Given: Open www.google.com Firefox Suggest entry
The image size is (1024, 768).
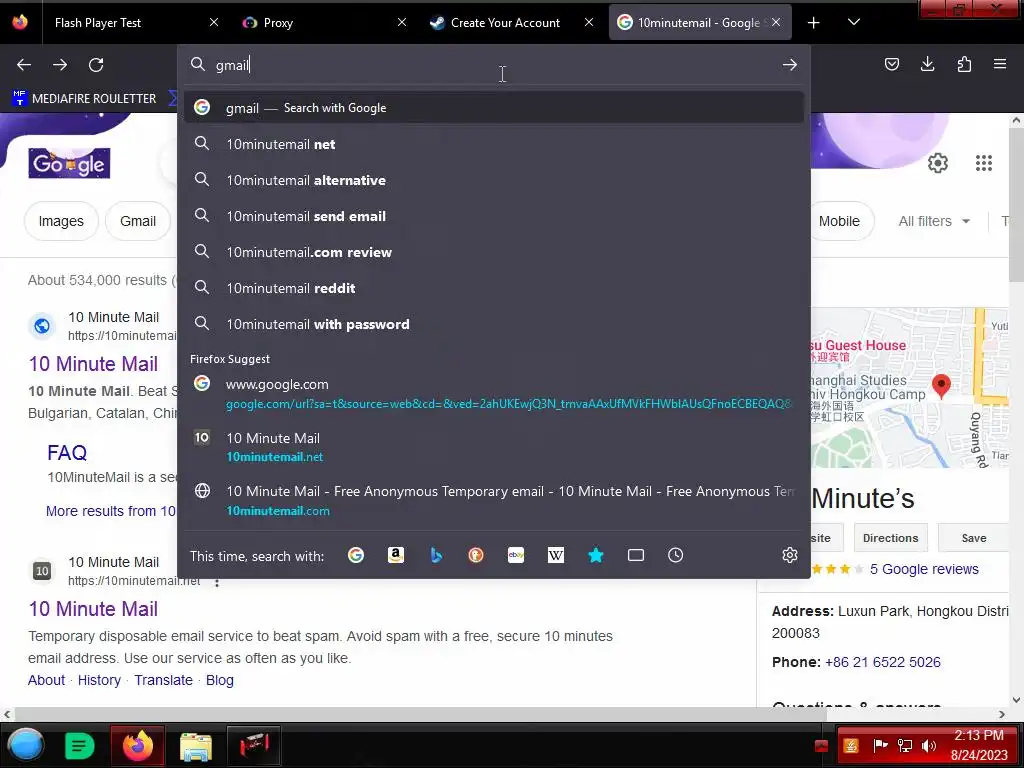Looking at the screenshot, I should 494,394.
